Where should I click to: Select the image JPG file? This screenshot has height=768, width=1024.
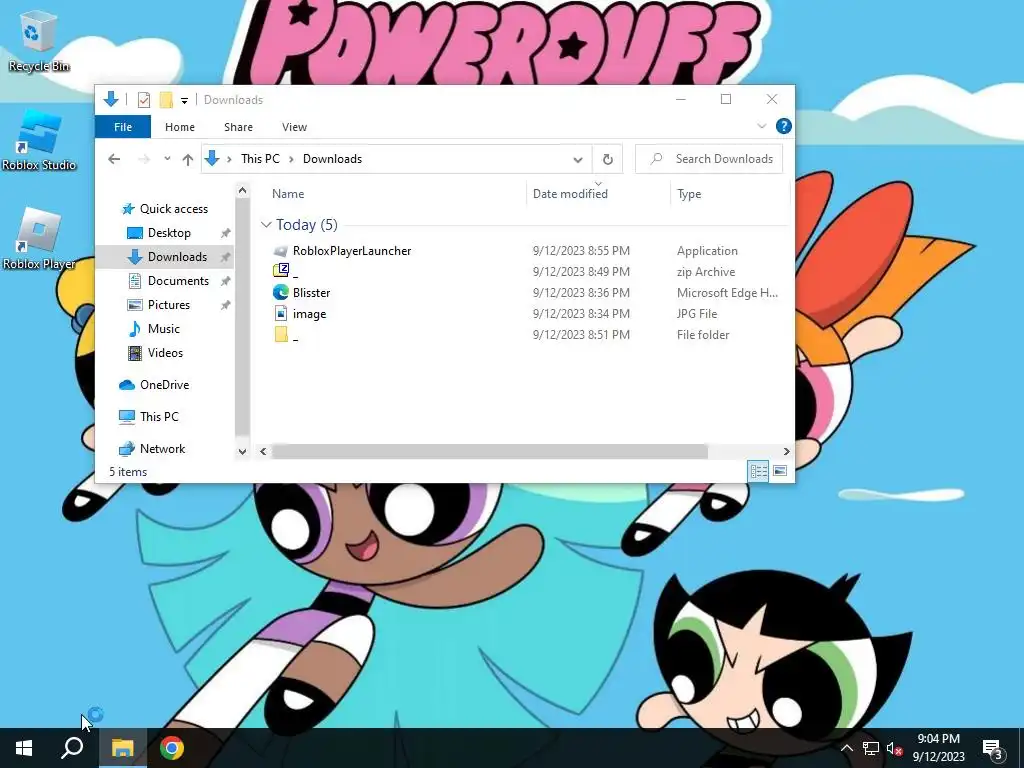[300, 313]
